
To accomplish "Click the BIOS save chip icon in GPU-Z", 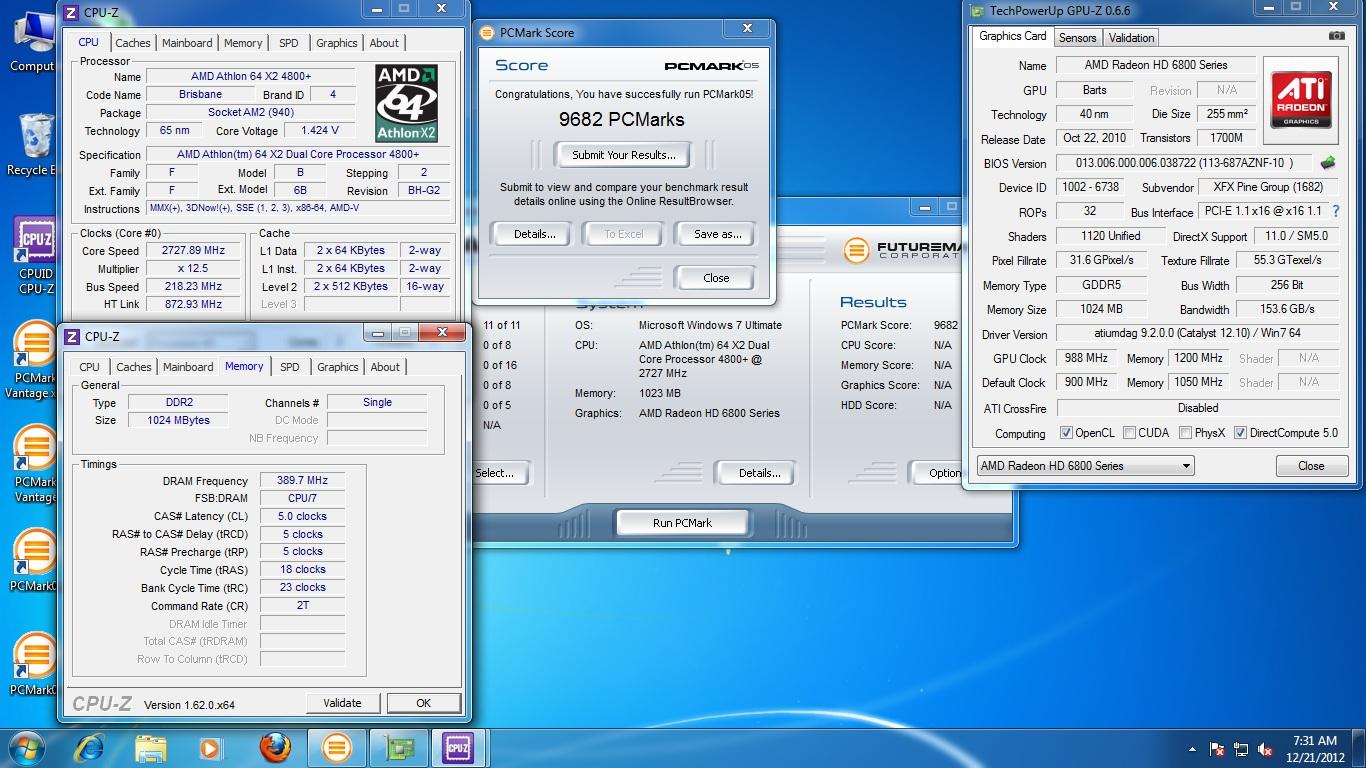I will (x=1328, y=162).
